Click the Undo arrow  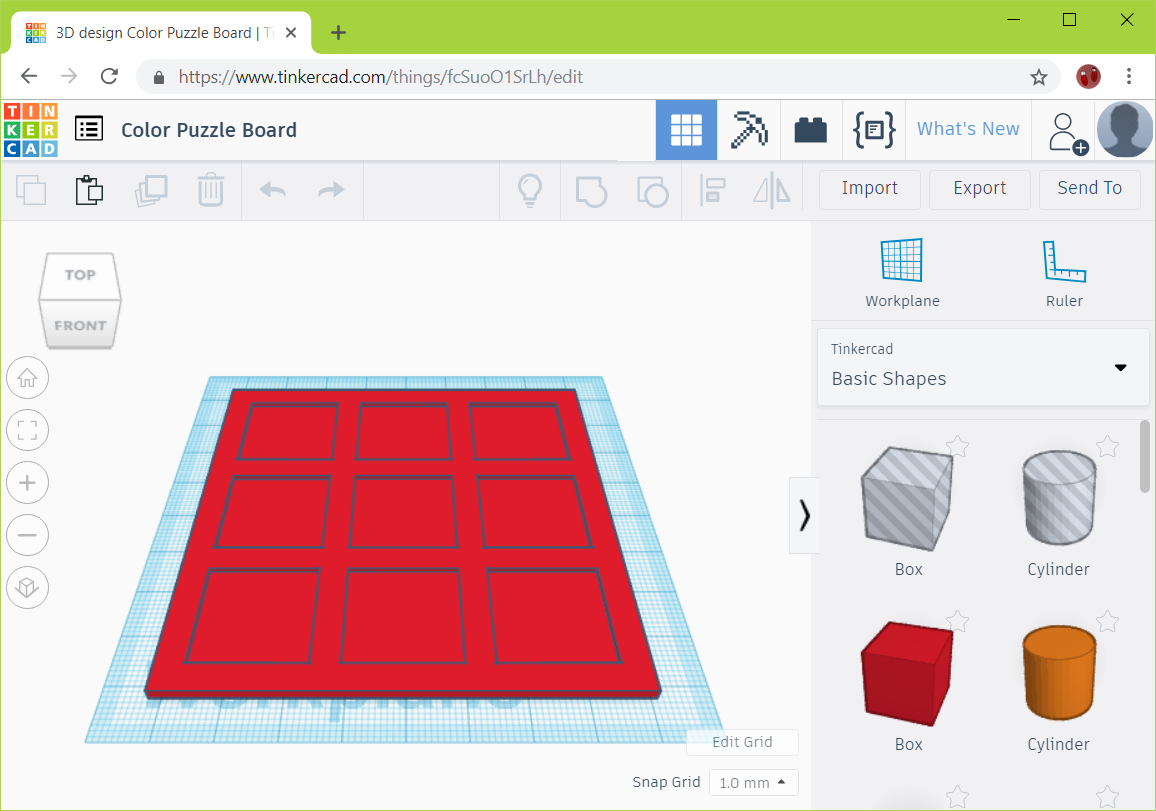pos(271,189)
